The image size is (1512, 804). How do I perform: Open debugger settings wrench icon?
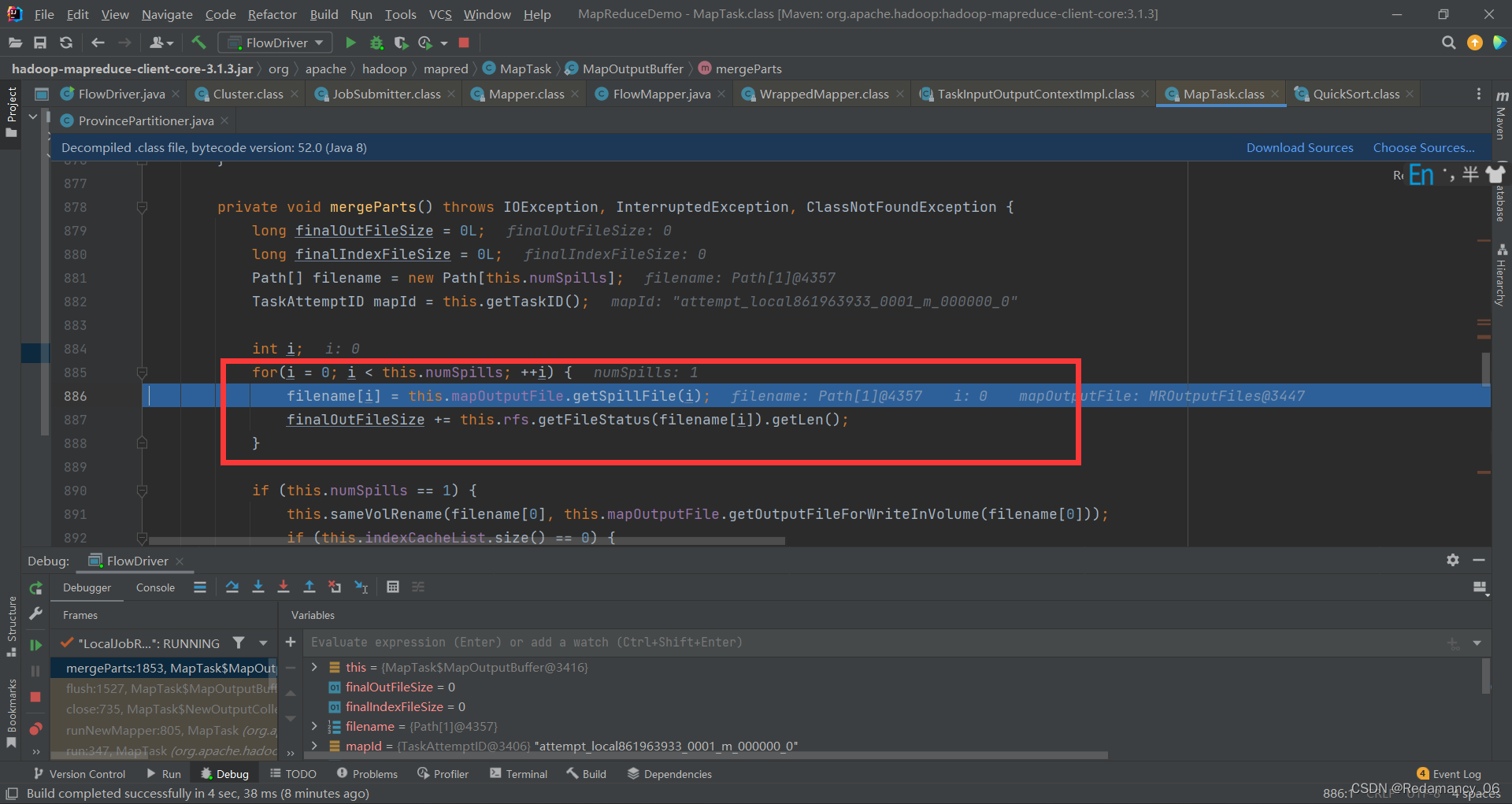pyautogui.click(x=35, y=613)
